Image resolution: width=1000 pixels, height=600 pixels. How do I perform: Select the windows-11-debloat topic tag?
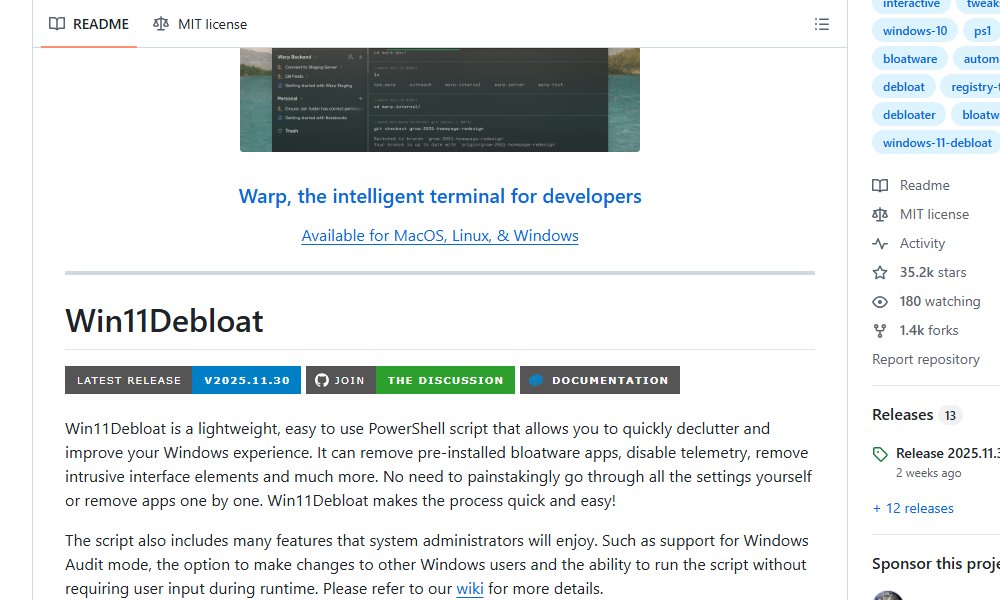tap(936, 143)
